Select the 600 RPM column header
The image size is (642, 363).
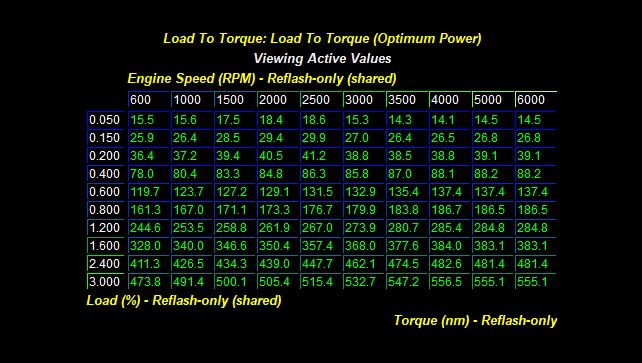149,99
